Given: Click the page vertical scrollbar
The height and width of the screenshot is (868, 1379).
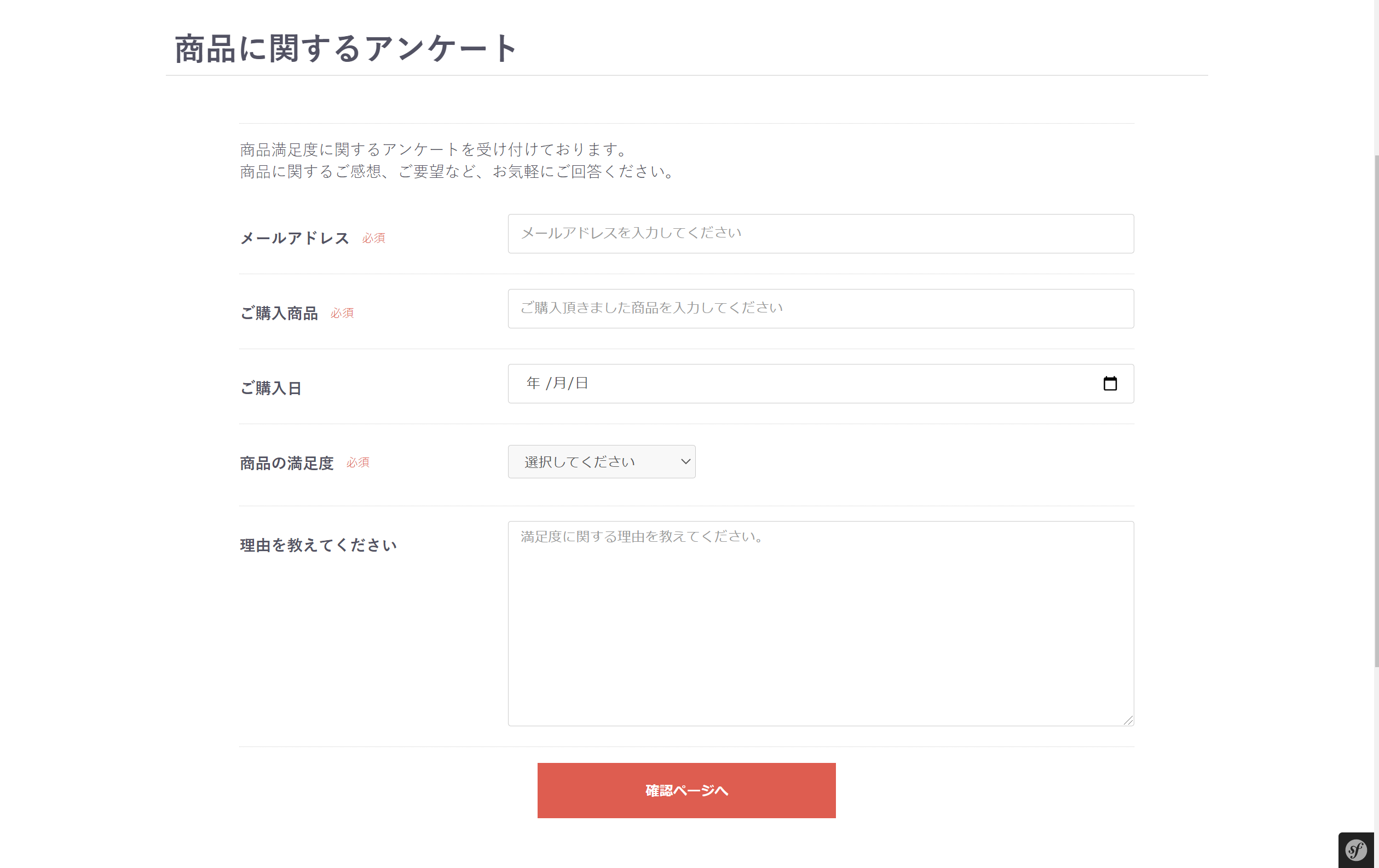Looking at the screenshot, I should click(1376, 411).
